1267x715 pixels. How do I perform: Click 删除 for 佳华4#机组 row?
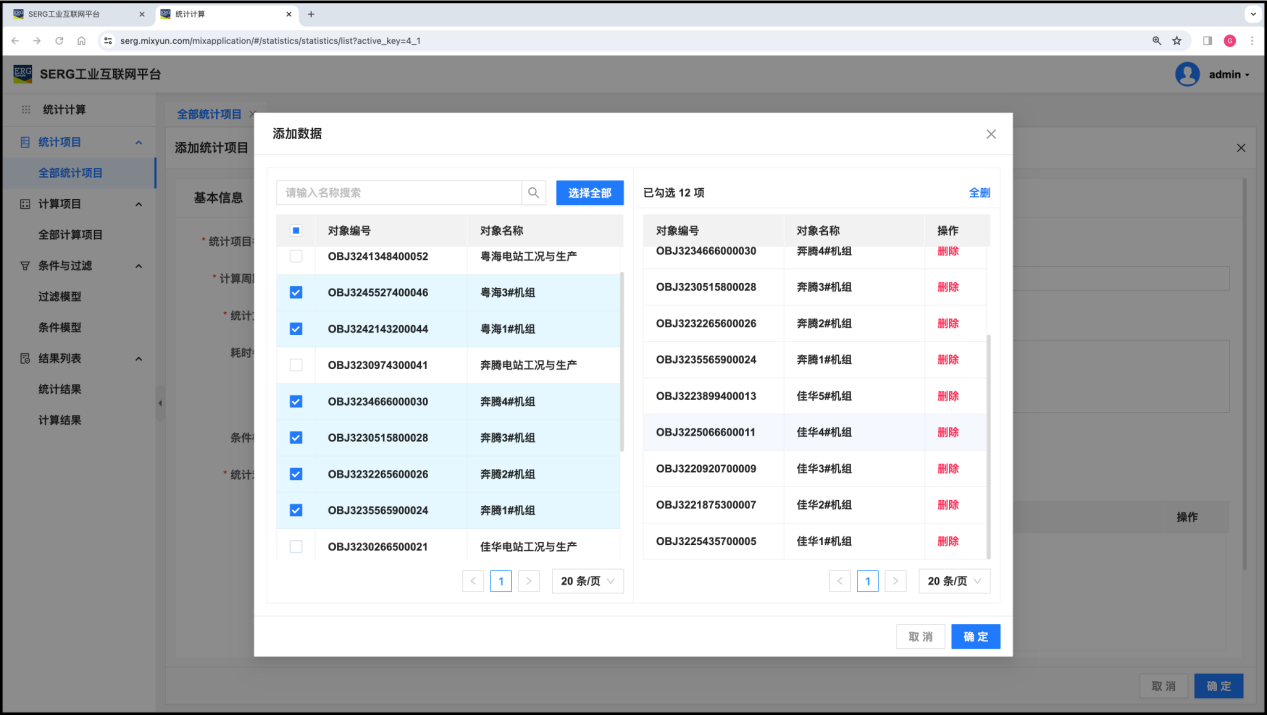point(947,432)
